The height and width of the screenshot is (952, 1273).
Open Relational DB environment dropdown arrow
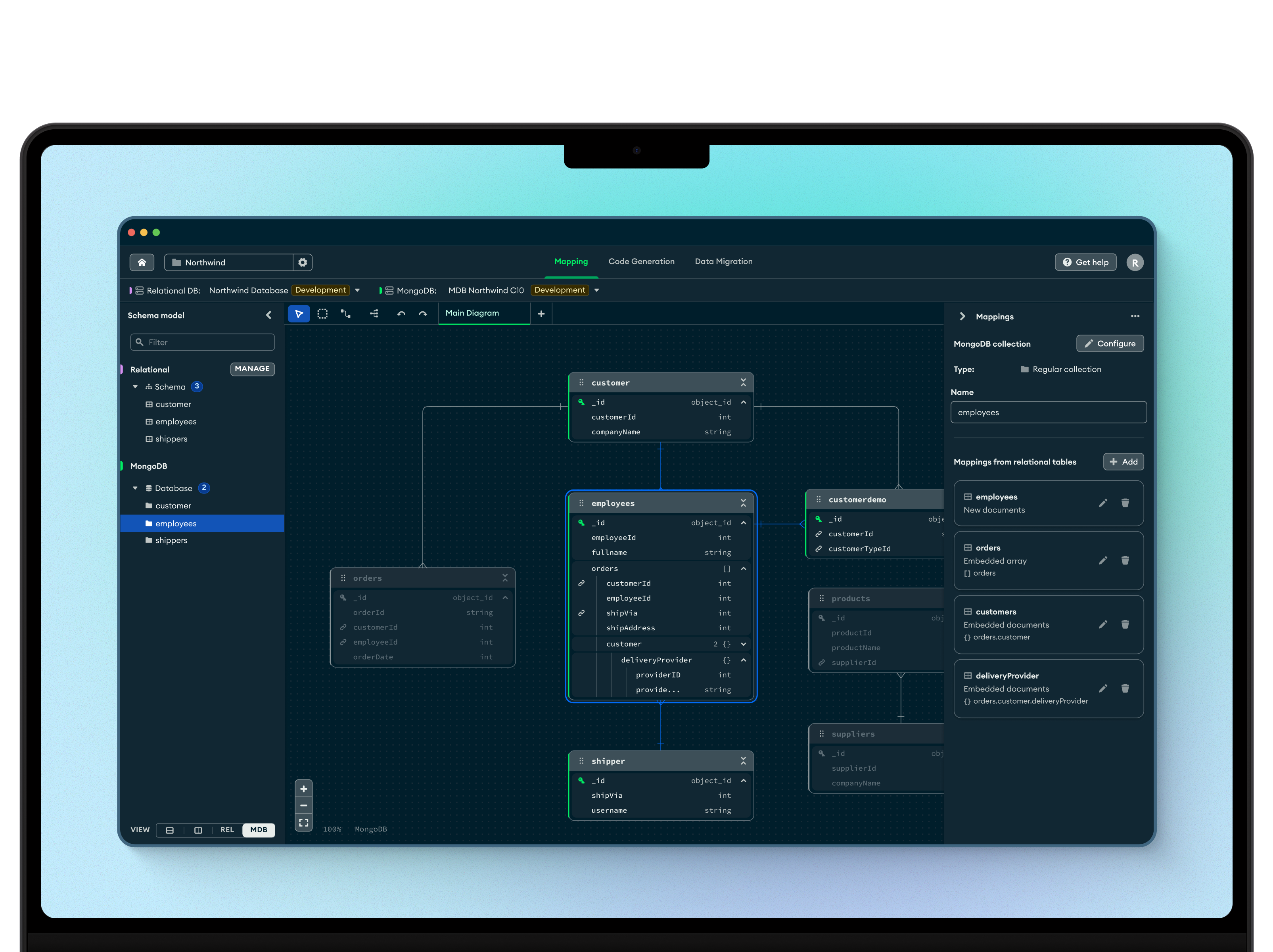point(357,290)
